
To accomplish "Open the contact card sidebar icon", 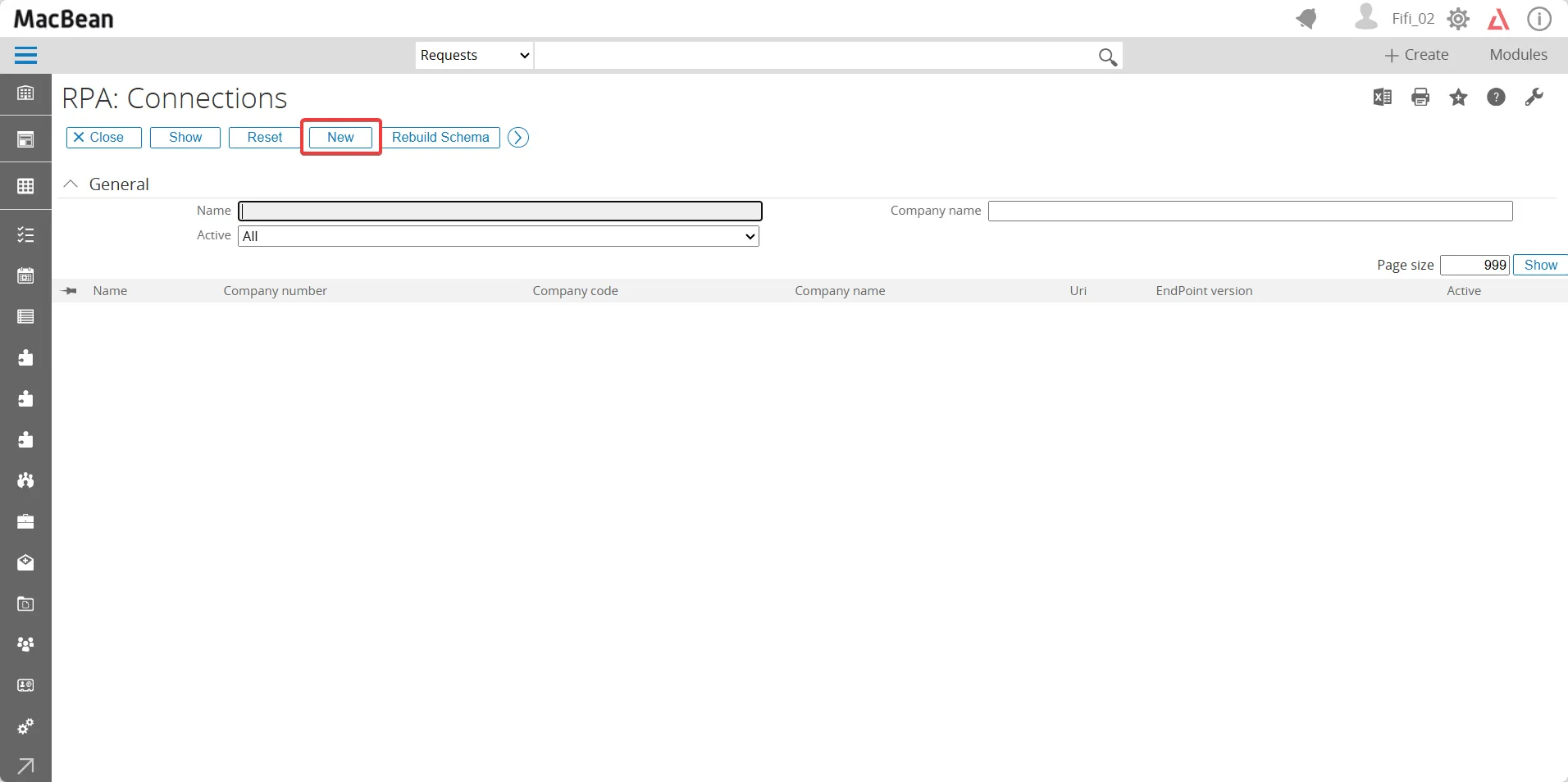I will pos(25,685).
